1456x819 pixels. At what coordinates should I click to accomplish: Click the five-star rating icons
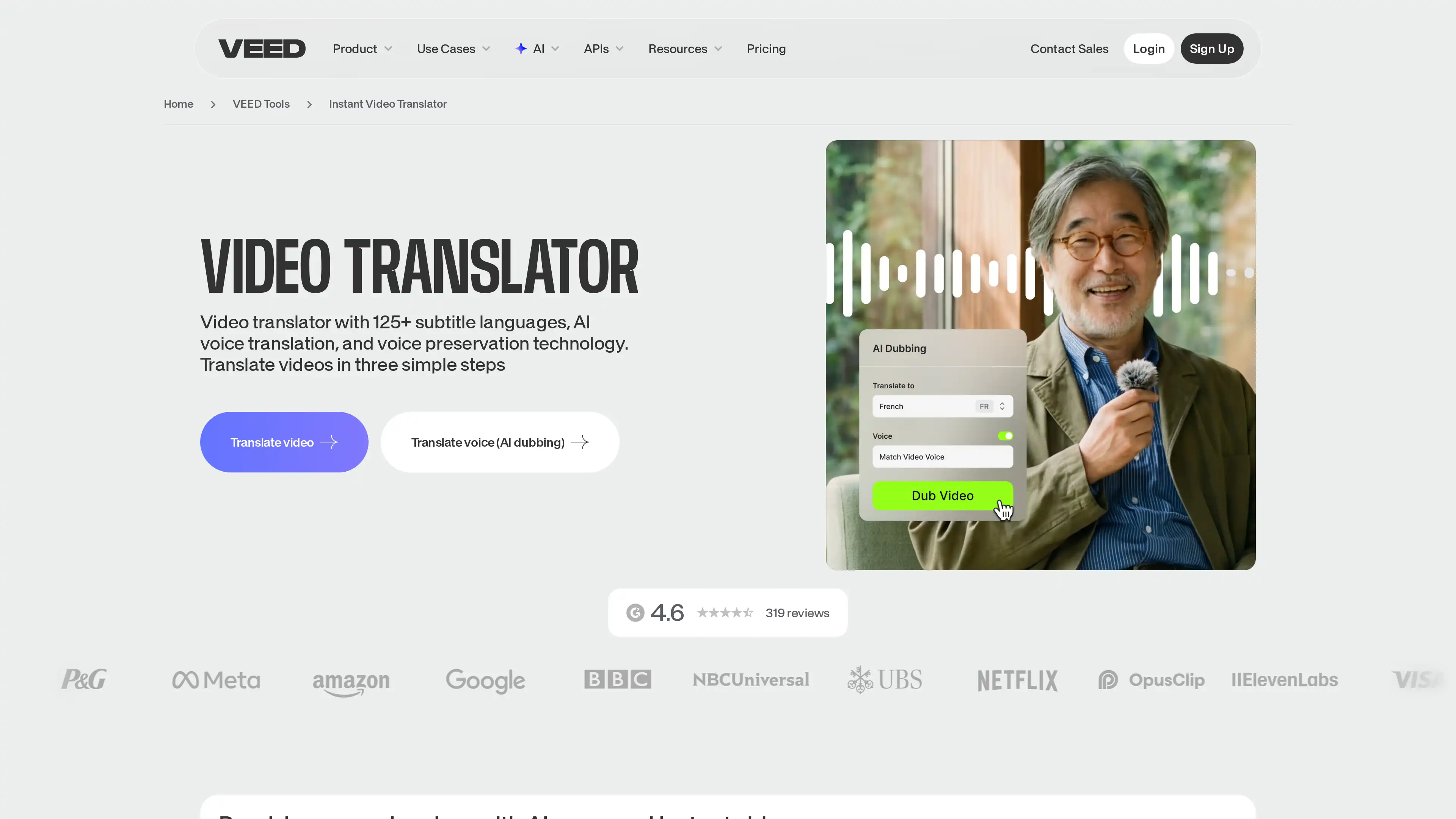(725, 613)
